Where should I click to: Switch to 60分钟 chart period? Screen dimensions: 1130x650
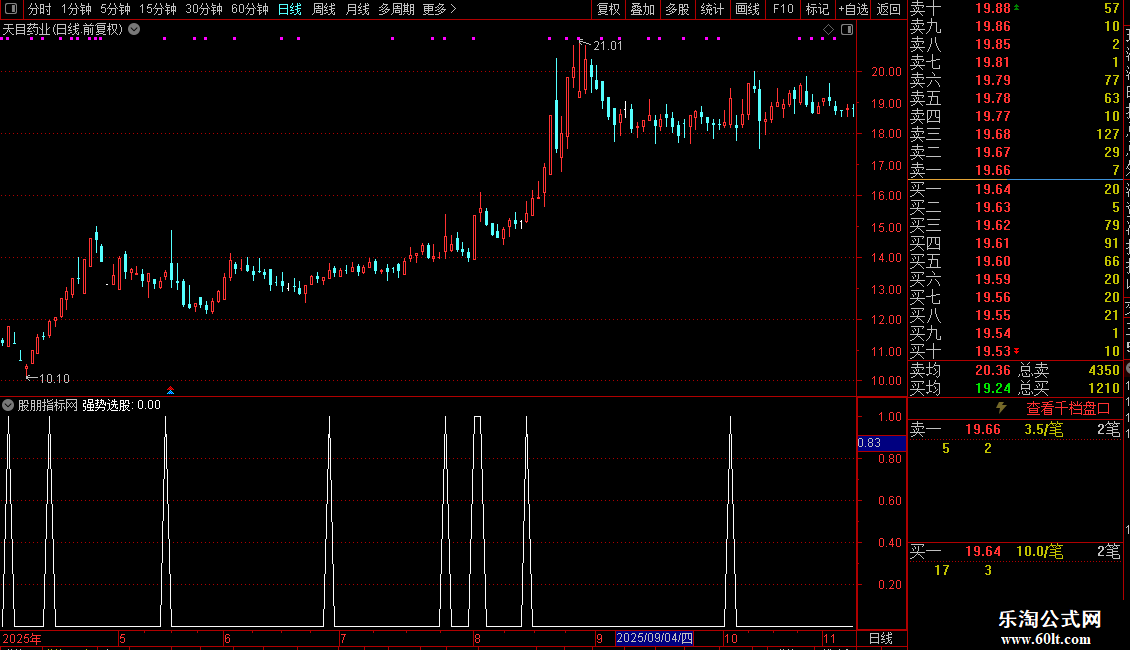point(249,9)
